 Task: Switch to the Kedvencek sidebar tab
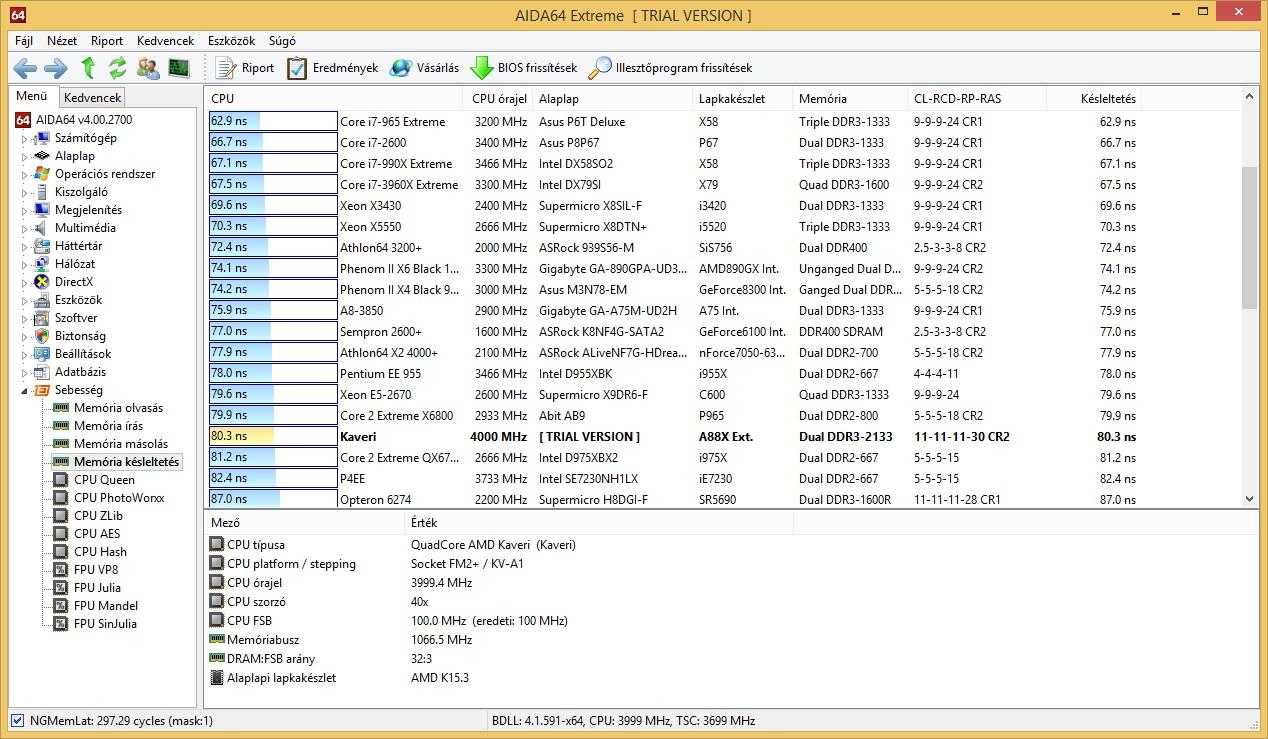(x=92, y=97)
